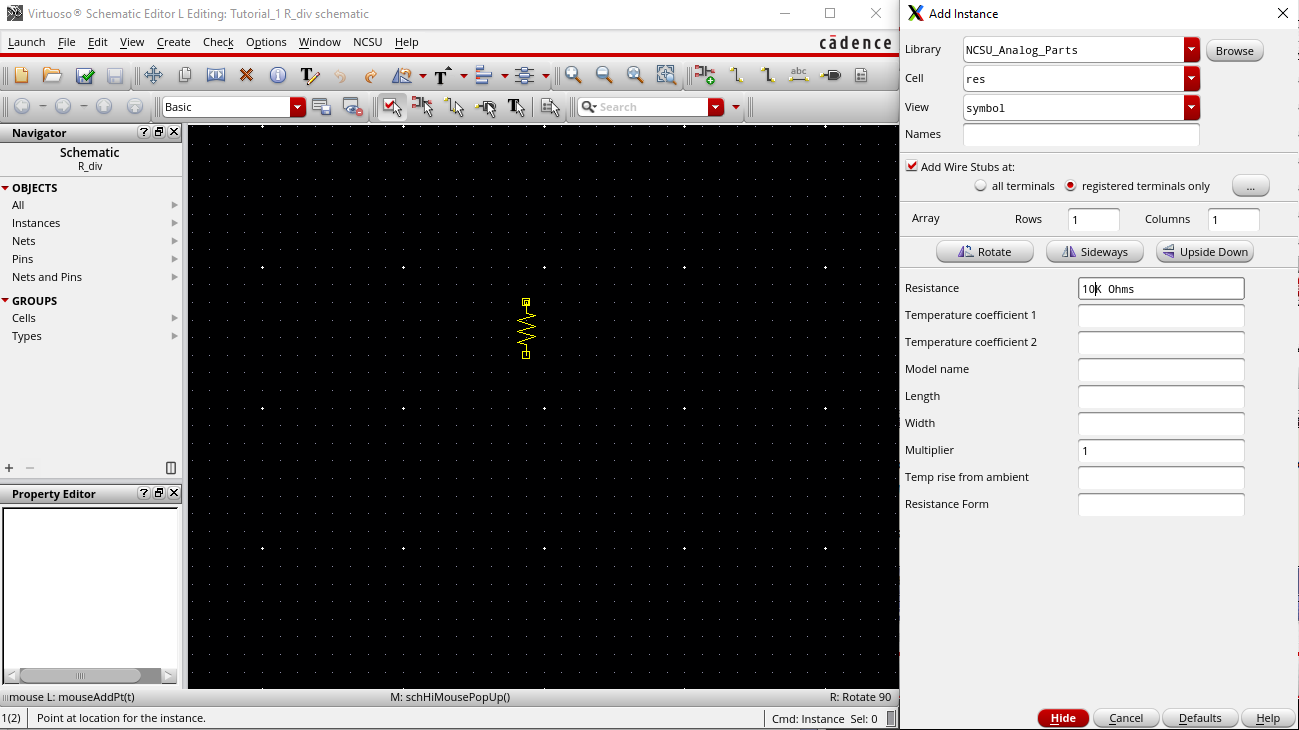
Task: Toggle the selection checkmark cursor tool
Action: click(392, 106)
